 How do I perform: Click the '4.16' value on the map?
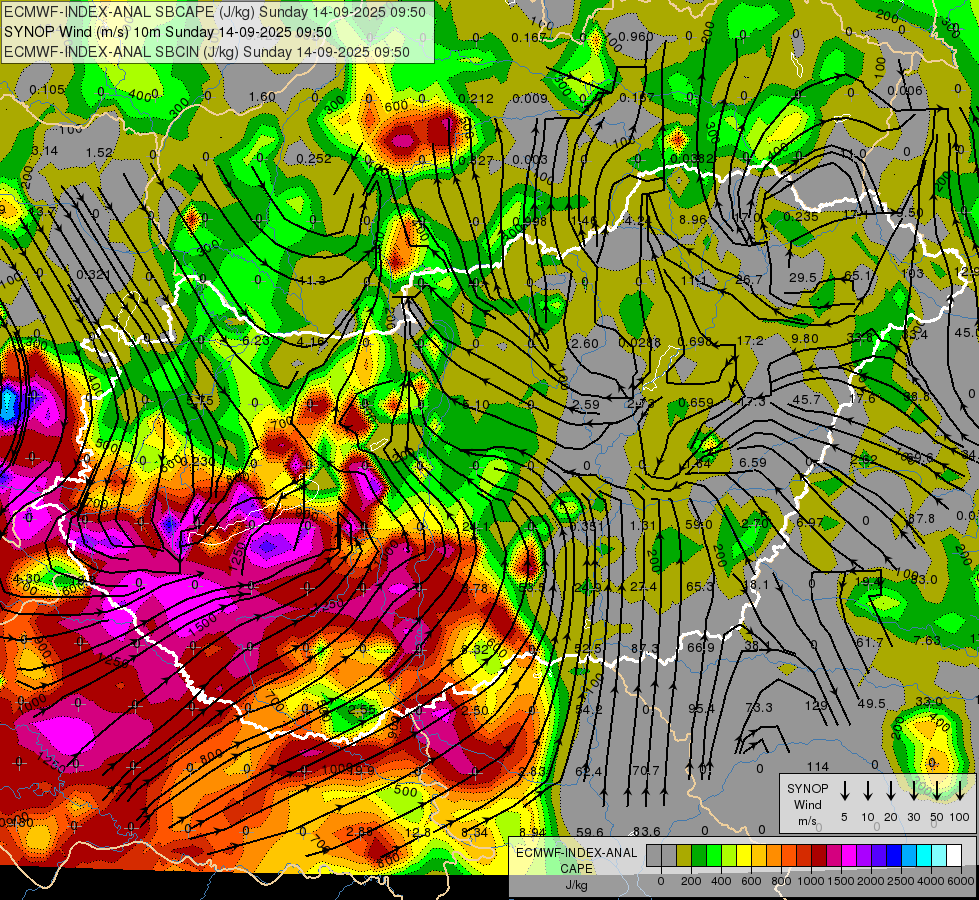point(311,342)
